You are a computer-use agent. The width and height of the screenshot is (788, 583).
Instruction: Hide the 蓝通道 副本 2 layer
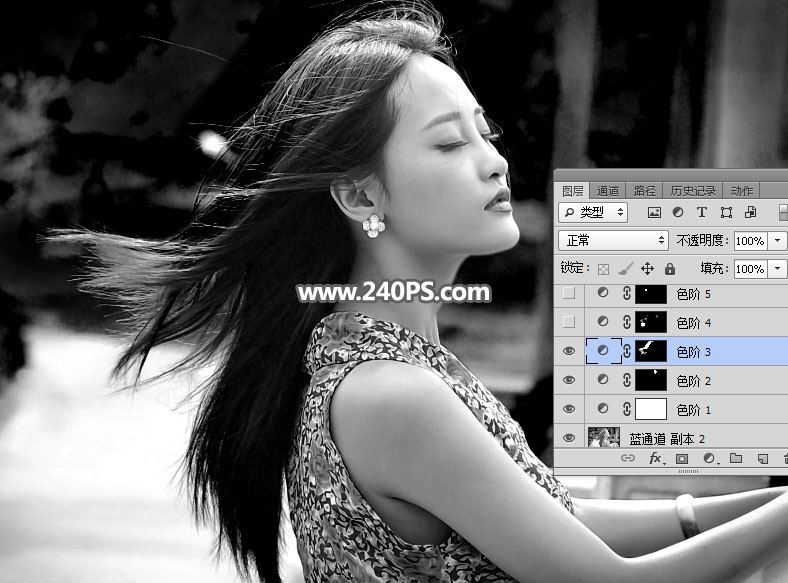[568, 438]
